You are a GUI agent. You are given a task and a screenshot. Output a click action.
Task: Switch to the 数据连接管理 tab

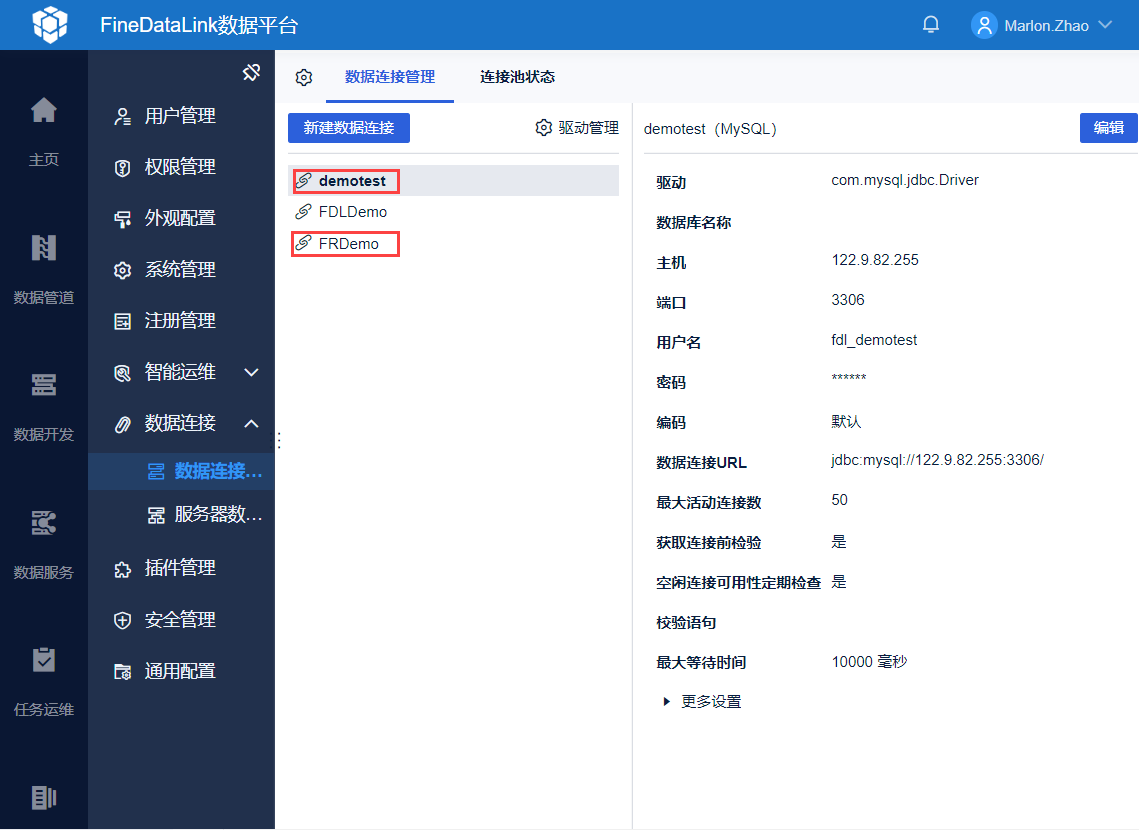coord(389,77)
